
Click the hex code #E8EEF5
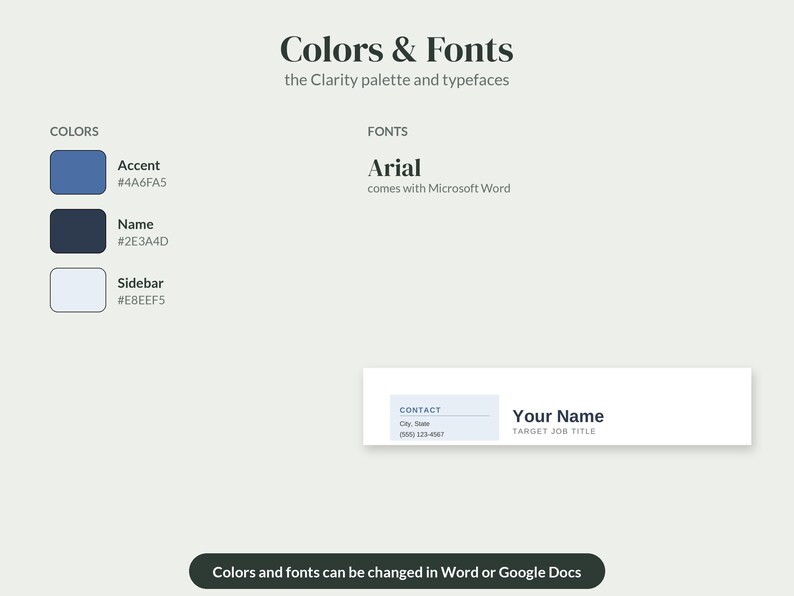pos(141,300)
